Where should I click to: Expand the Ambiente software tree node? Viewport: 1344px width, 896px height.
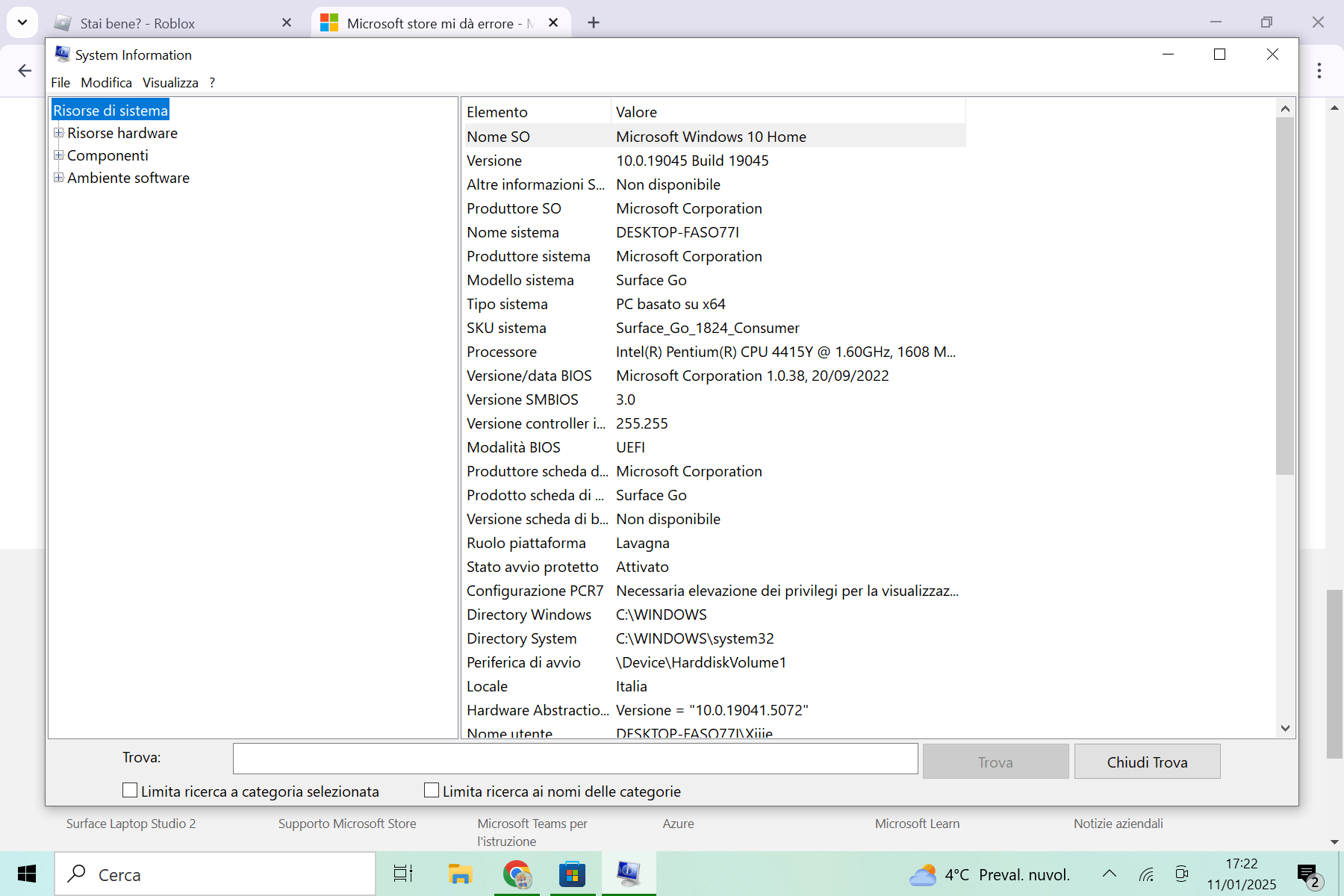tap(58, 178)
